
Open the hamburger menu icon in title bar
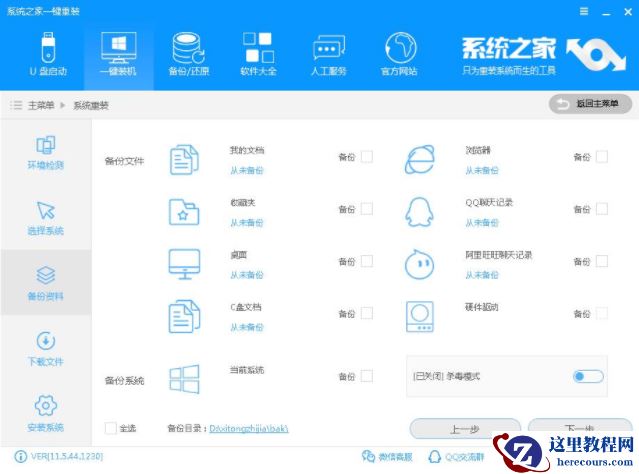[584, 11]
